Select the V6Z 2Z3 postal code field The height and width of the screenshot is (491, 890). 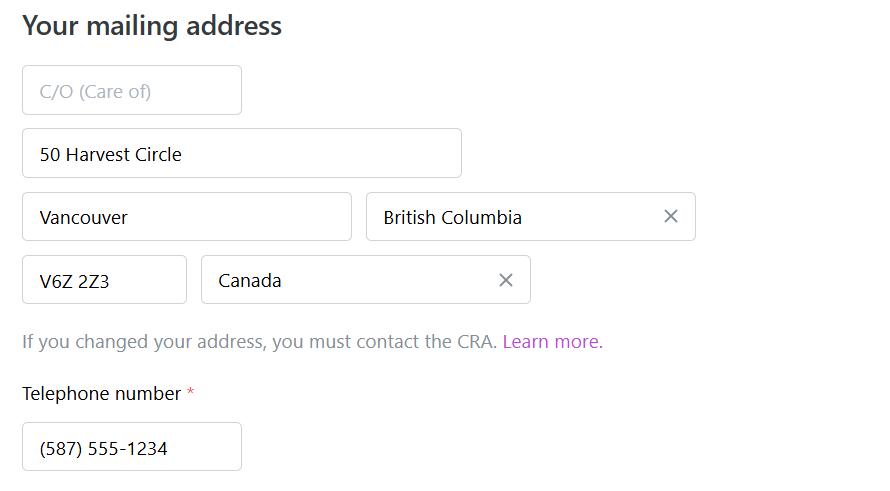[x=104, y=280]
